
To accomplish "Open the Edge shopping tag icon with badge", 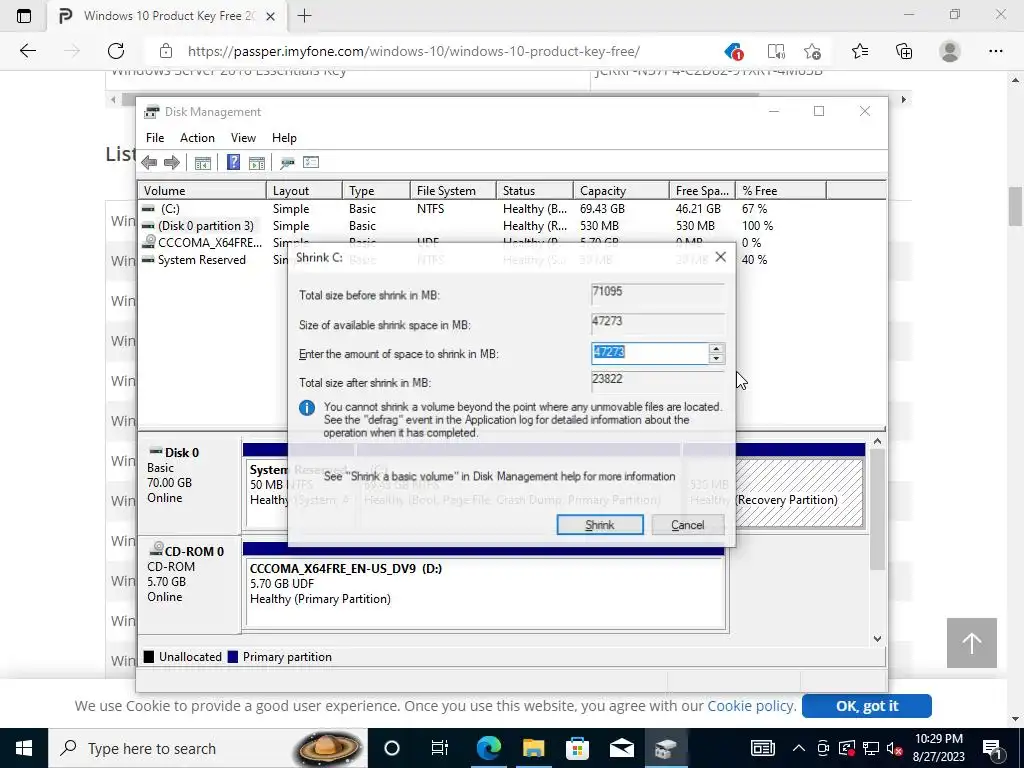I will 733,51.
